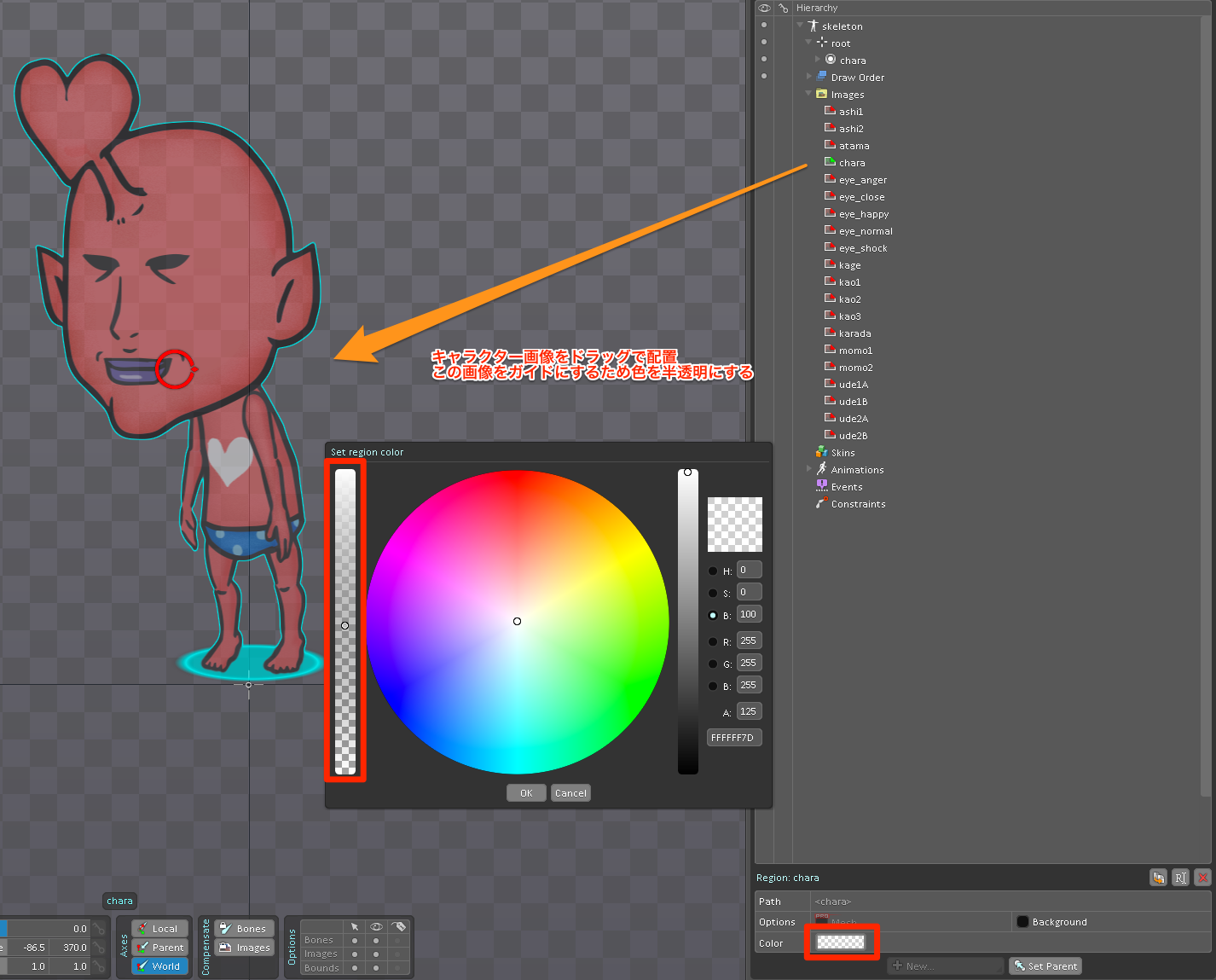
Task: Collapse the skeleton tree node
Action: [x=800, y=26]
